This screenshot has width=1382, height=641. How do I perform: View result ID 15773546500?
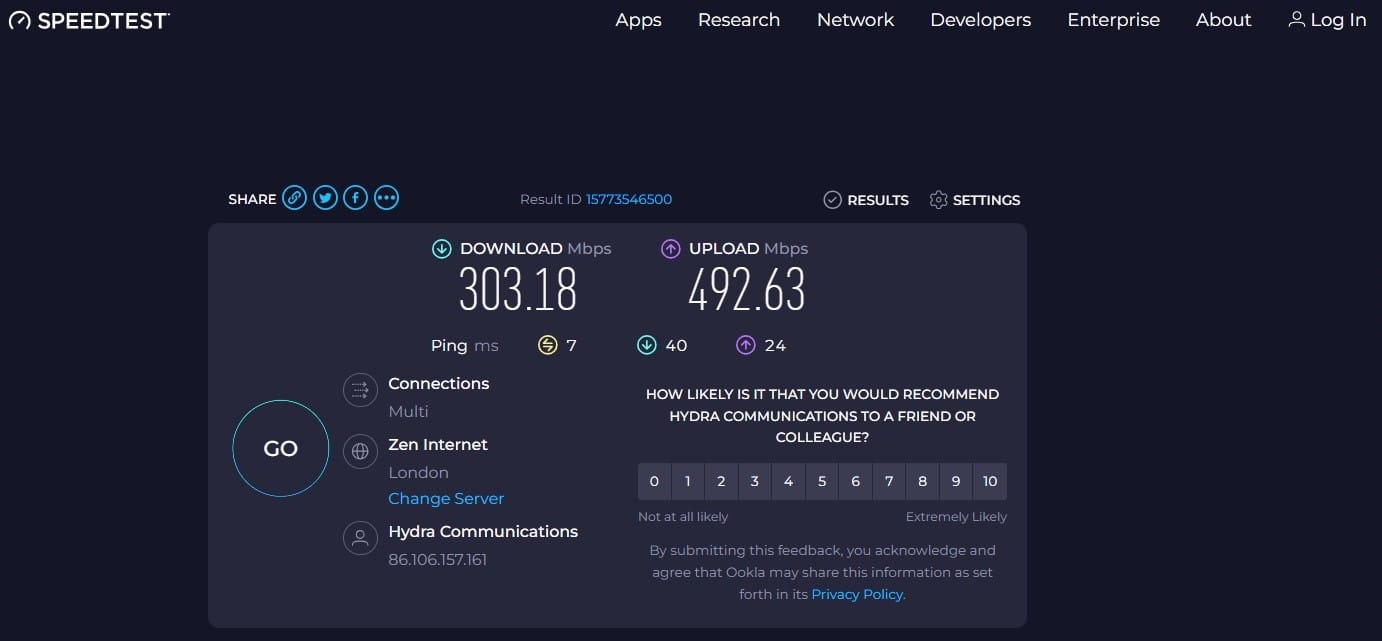point(629,199)
